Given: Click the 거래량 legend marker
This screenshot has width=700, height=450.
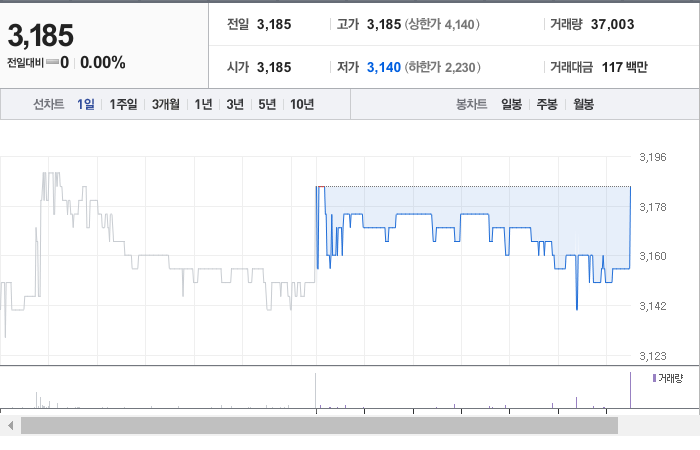Looking at the screenshot, I should tap(654, 378).
